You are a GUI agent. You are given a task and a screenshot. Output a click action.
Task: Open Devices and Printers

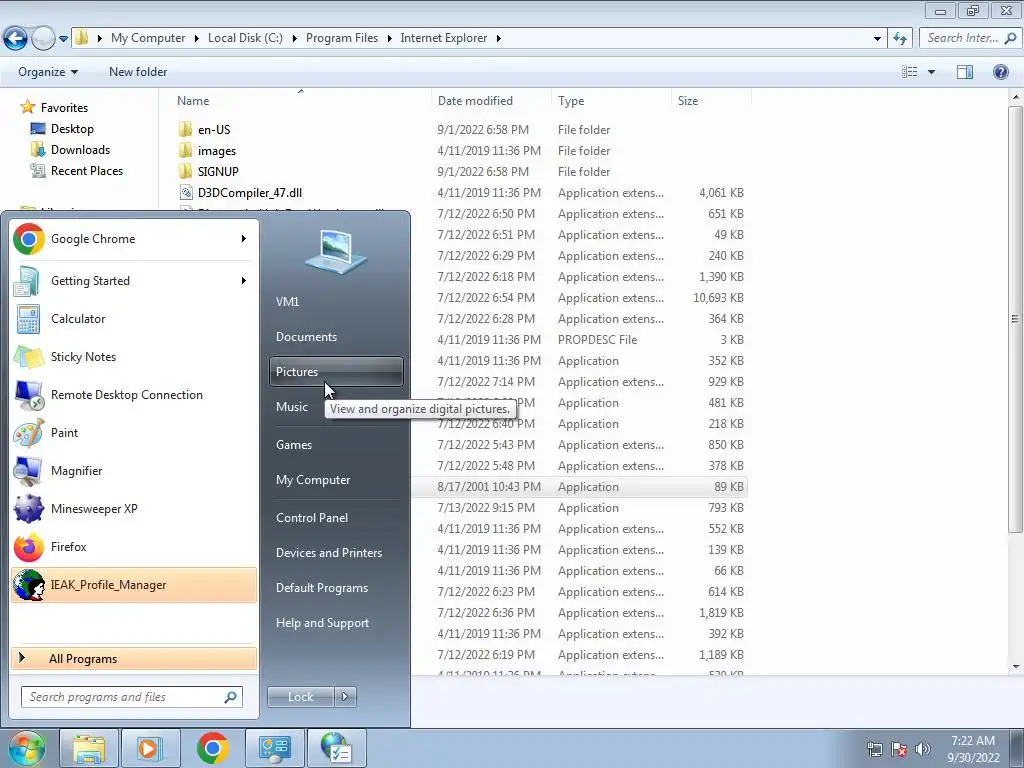tap(336, 552)
